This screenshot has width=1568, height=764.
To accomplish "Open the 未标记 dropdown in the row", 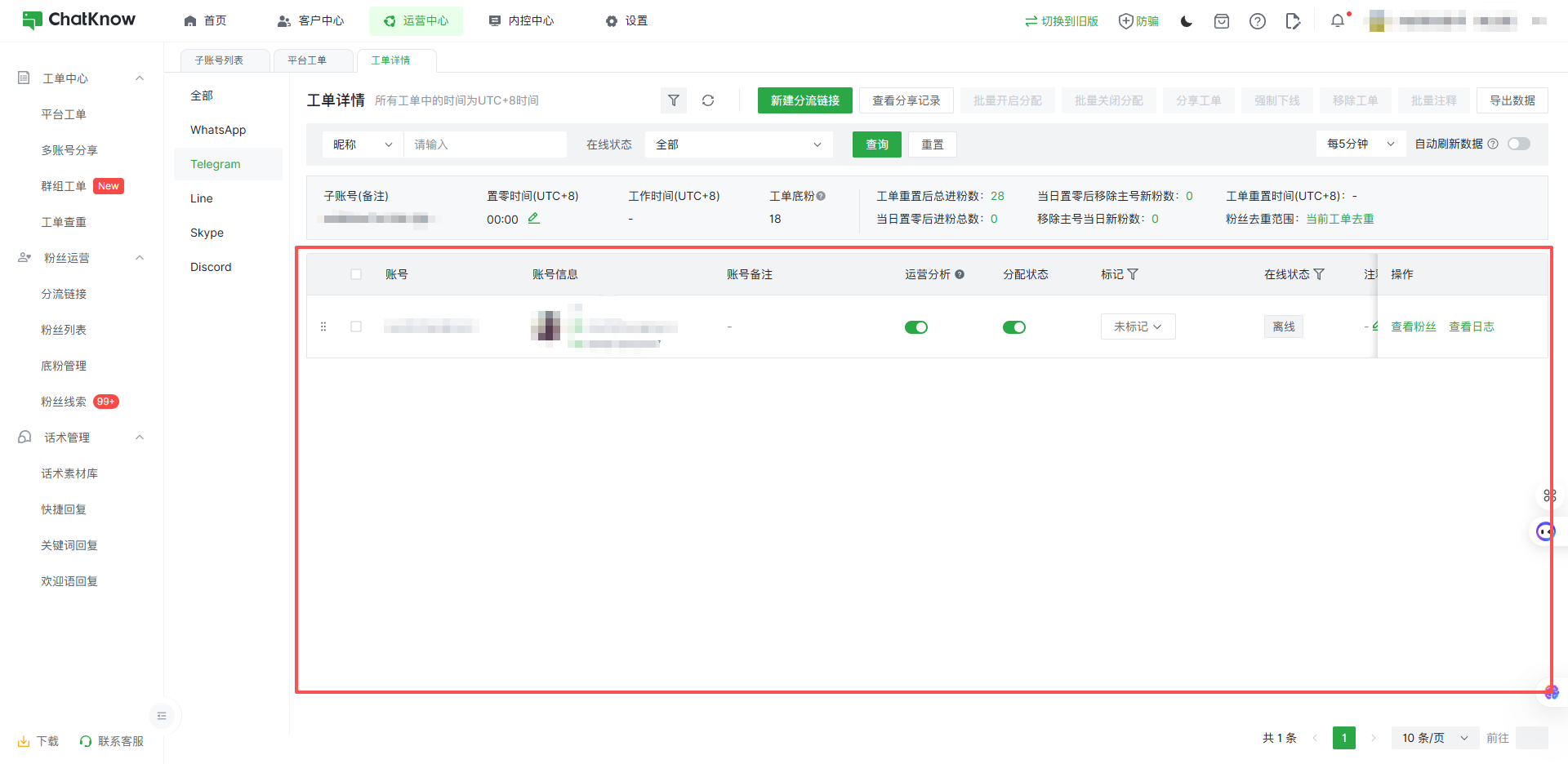I will pos(1138,326).
